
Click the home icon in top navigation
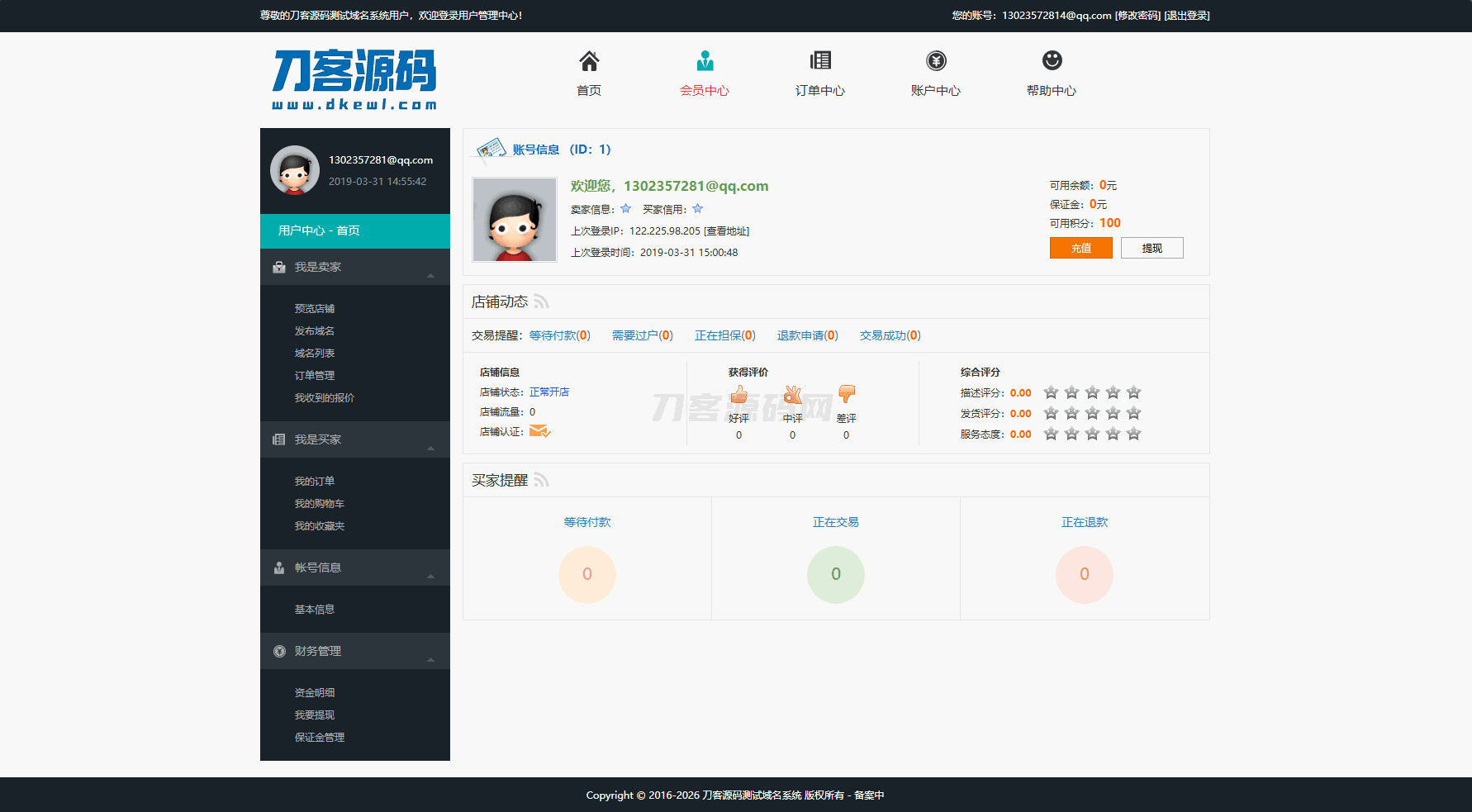[x=589, y=61]
